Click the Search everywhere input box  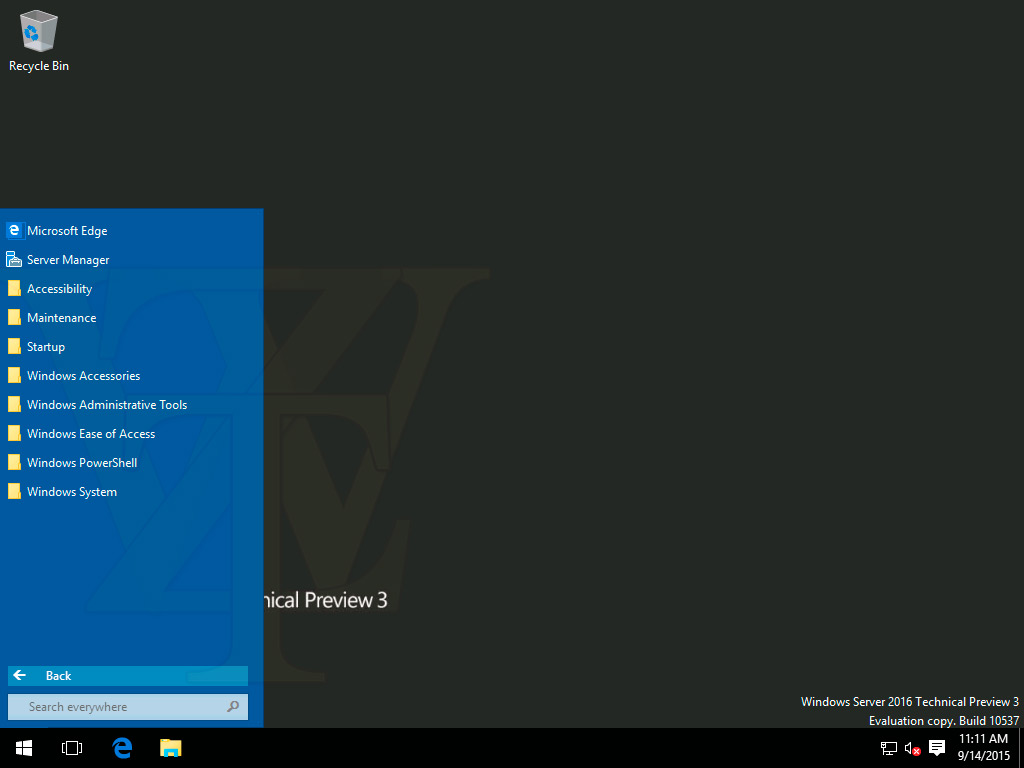coord(120,707)
